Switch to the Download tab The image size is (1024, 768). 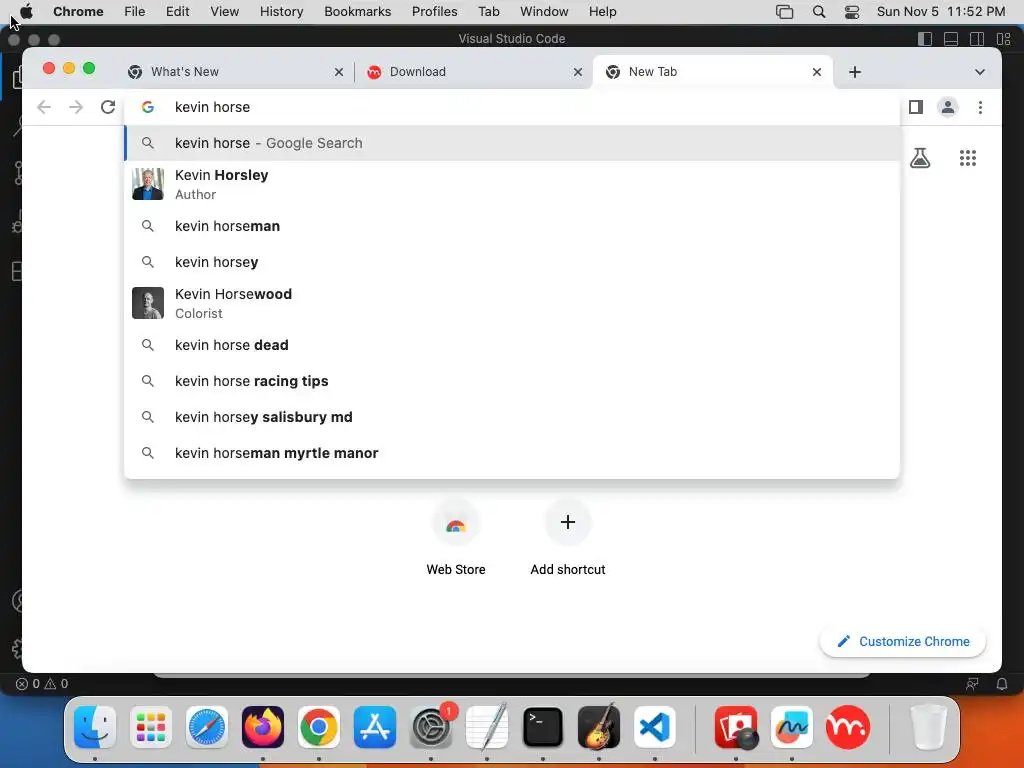473,72
